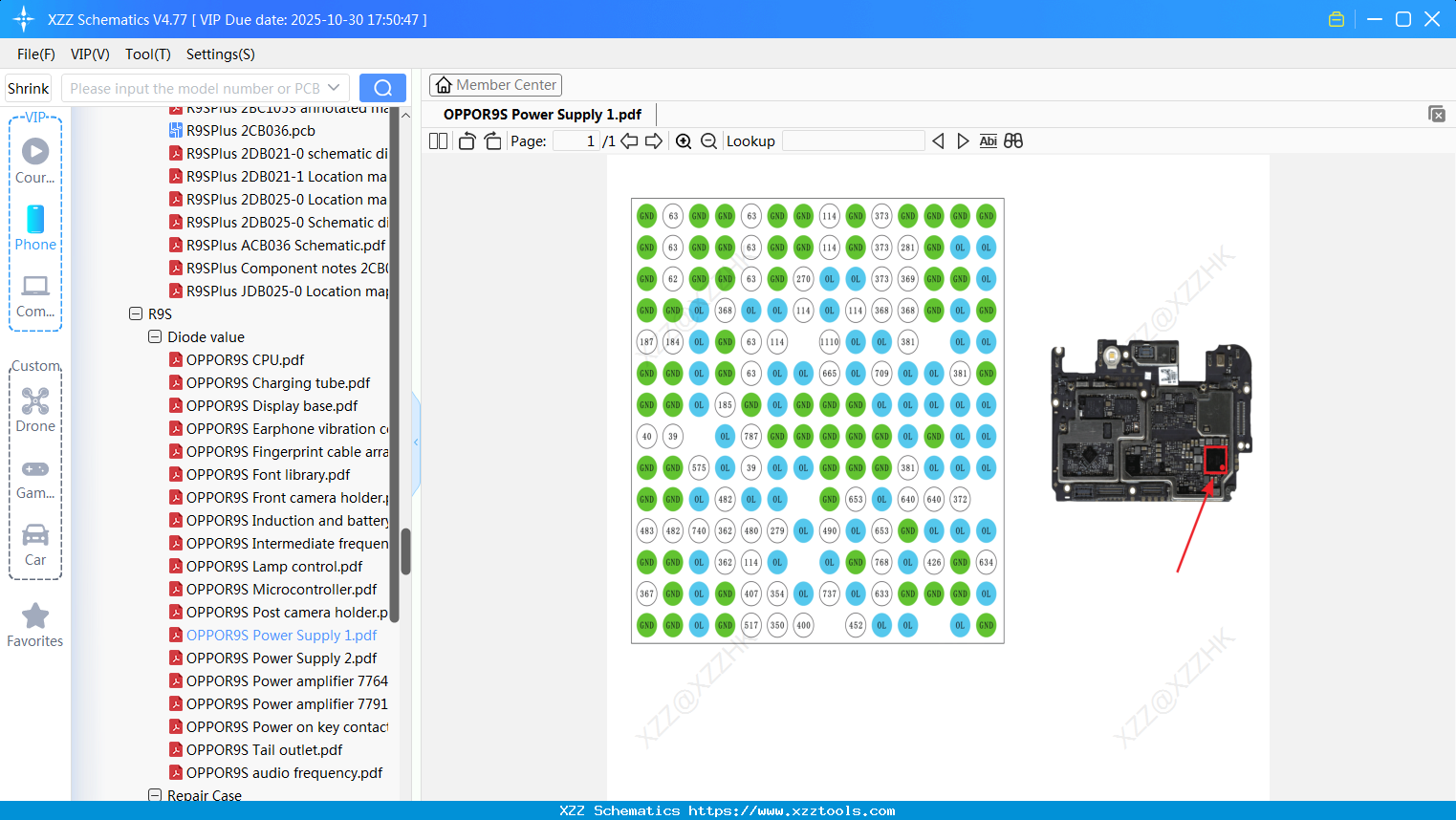
Task: Rotate the page counterclockwise
Action: click(467, 141)
